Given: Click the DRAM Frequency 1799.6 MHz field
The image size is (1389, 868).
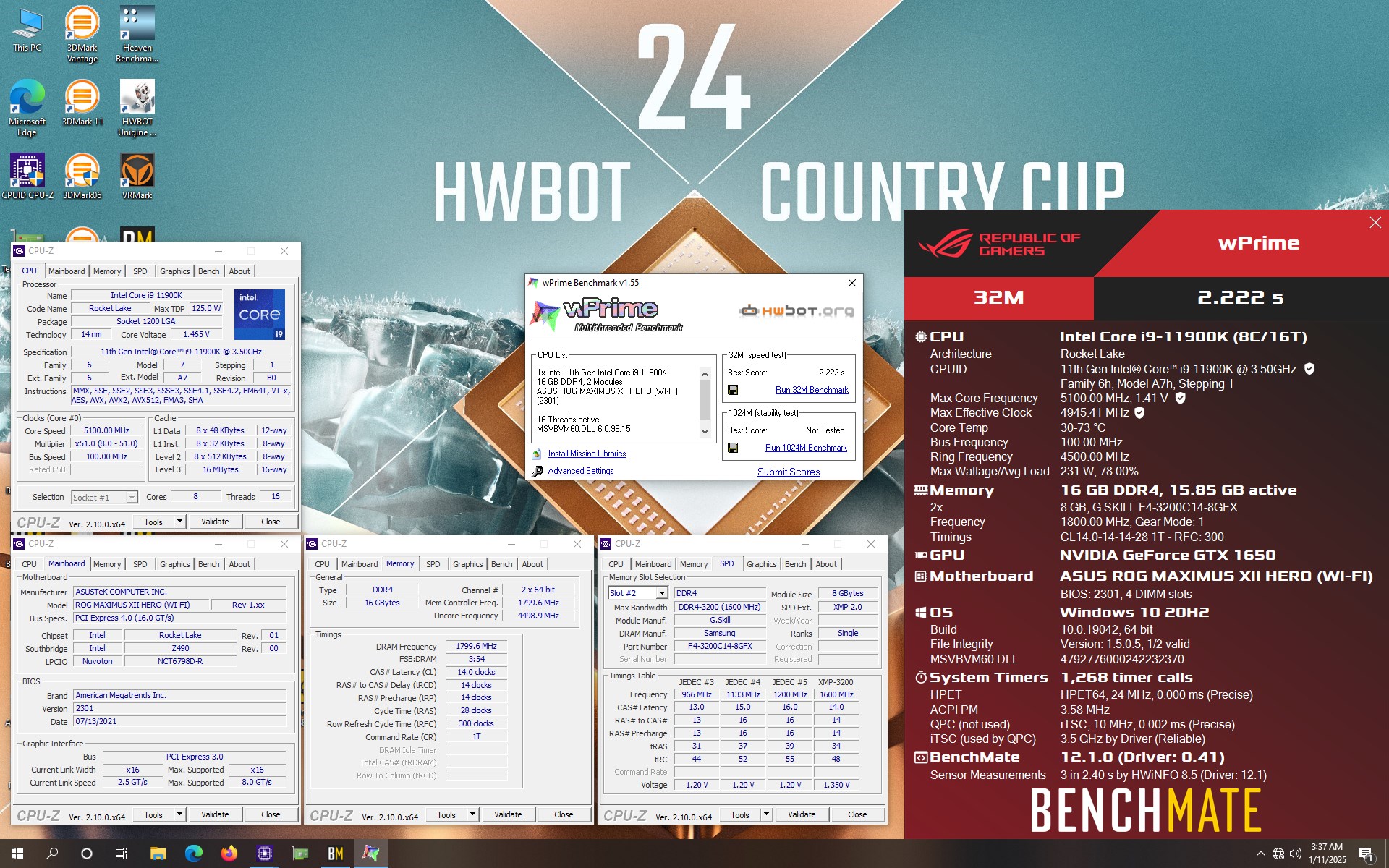Looking at the screenshot, I should pos(477,646).
